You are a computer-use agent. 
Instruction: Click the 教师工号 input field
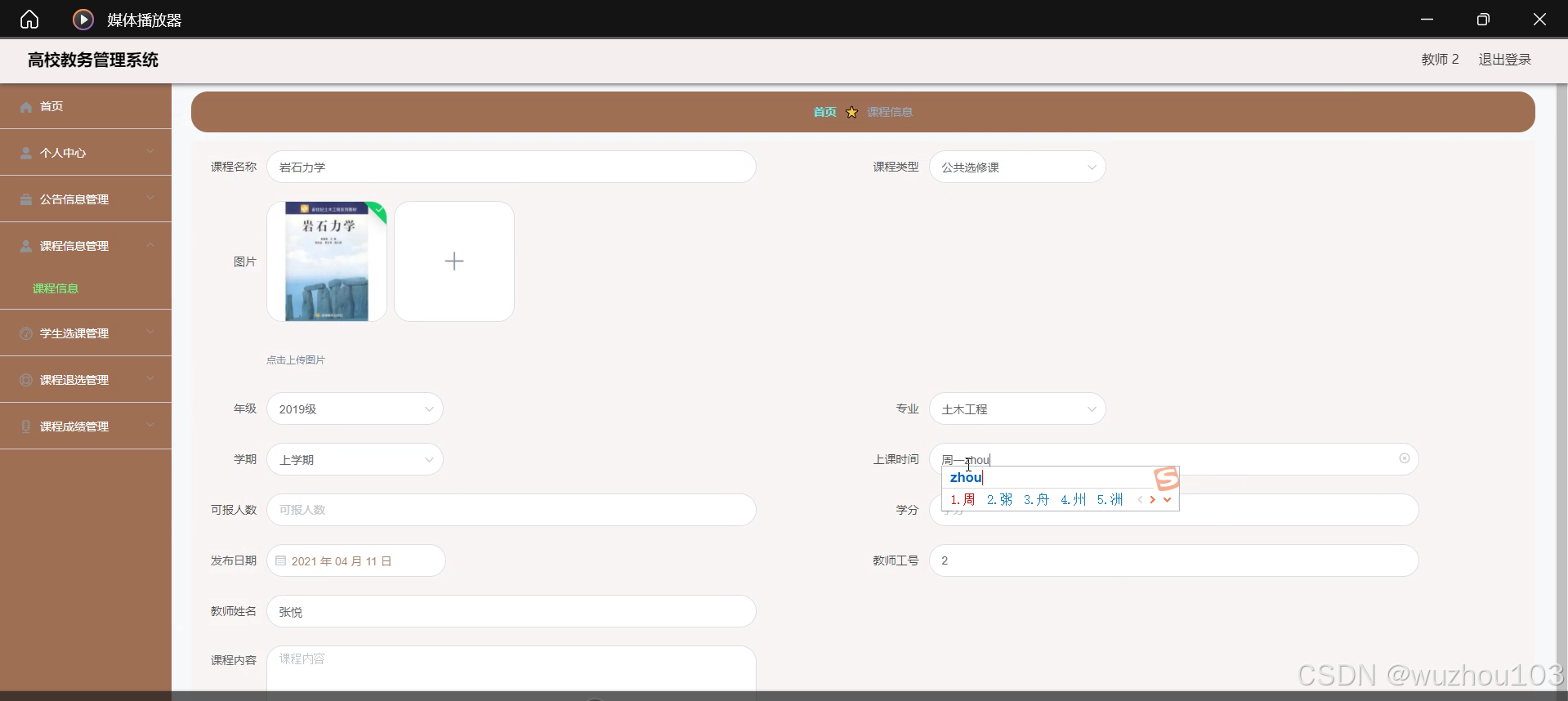tap(1173, 560)
